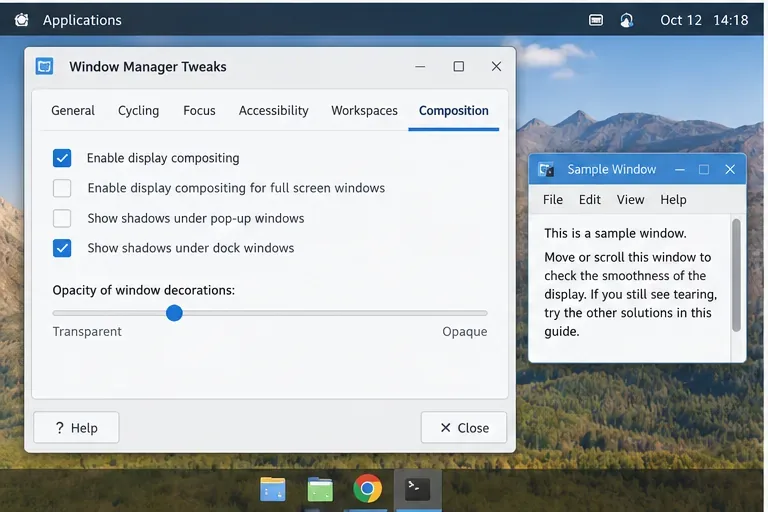Open the clock showing Oct 12 14:18
Image resolution: width=768 pixels, height=512 pixels.
(x=704, y=20)
